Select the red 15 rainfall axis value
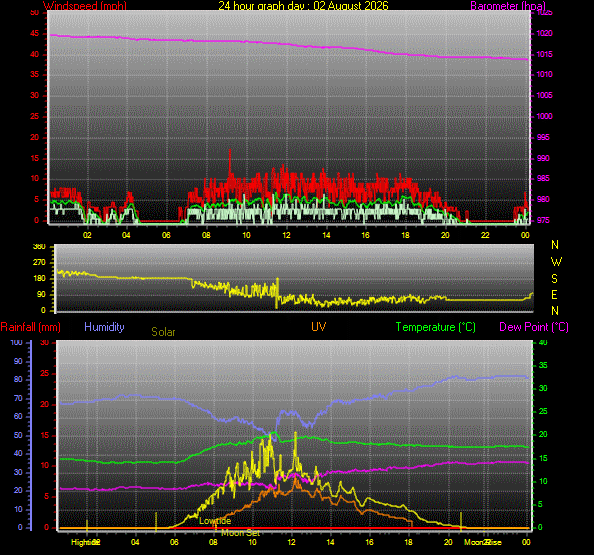The image size is (594, 555). [x=45, y=435]
